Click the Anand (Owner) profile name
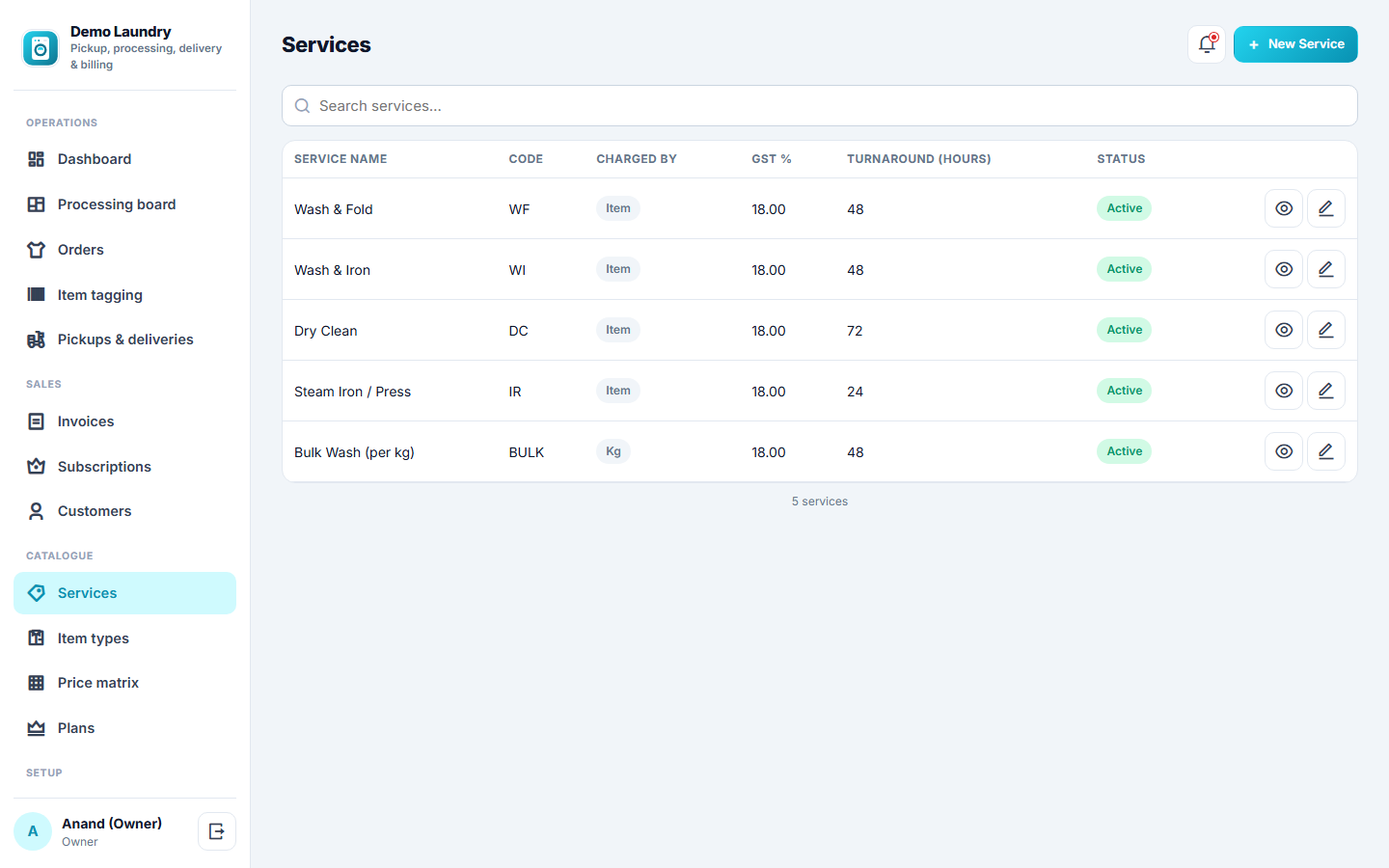Image resolution: width=1389 pixels, height=868 pixels. (112, 824)
